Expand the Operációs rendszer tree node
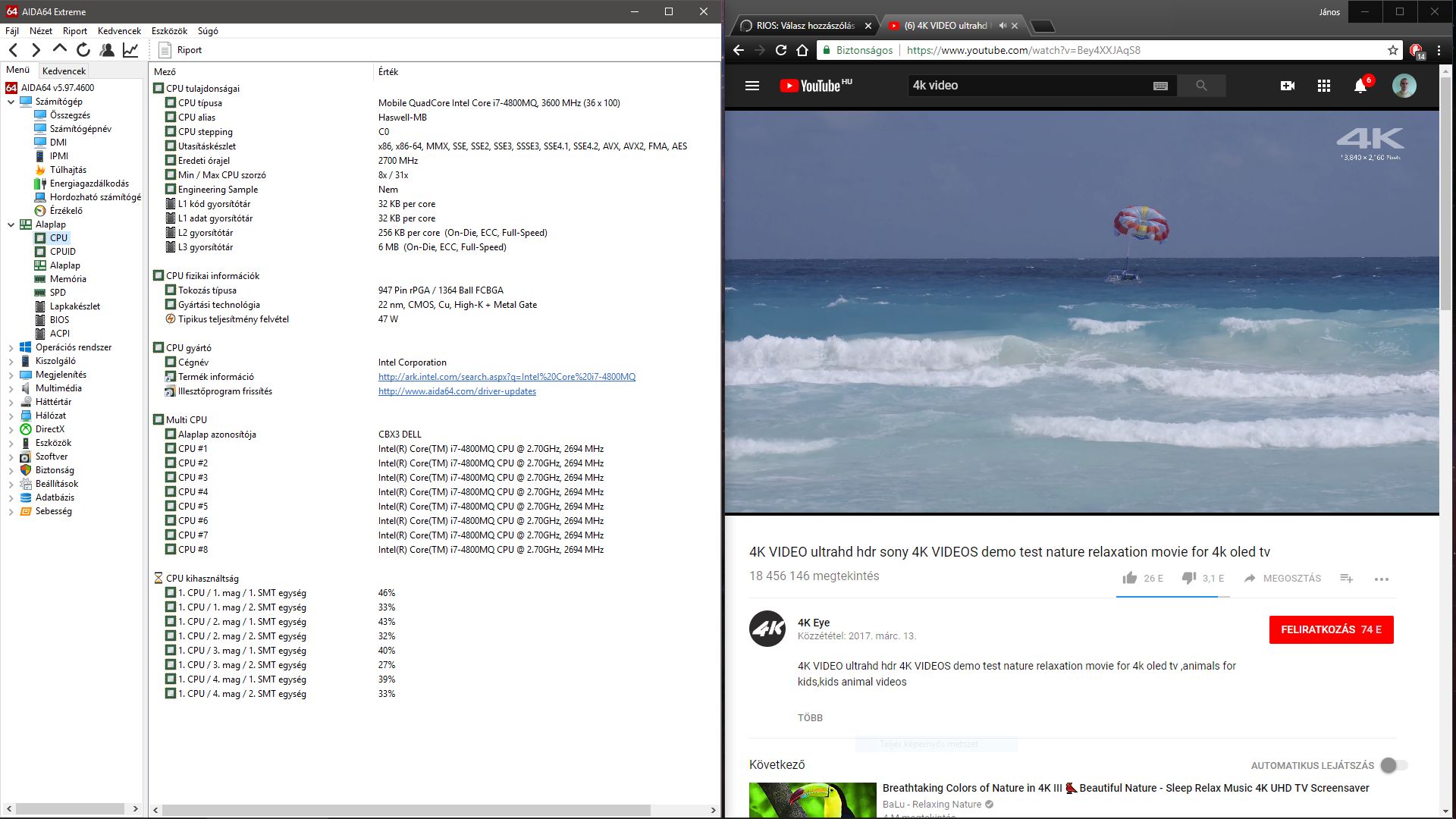 click(11, 347)
